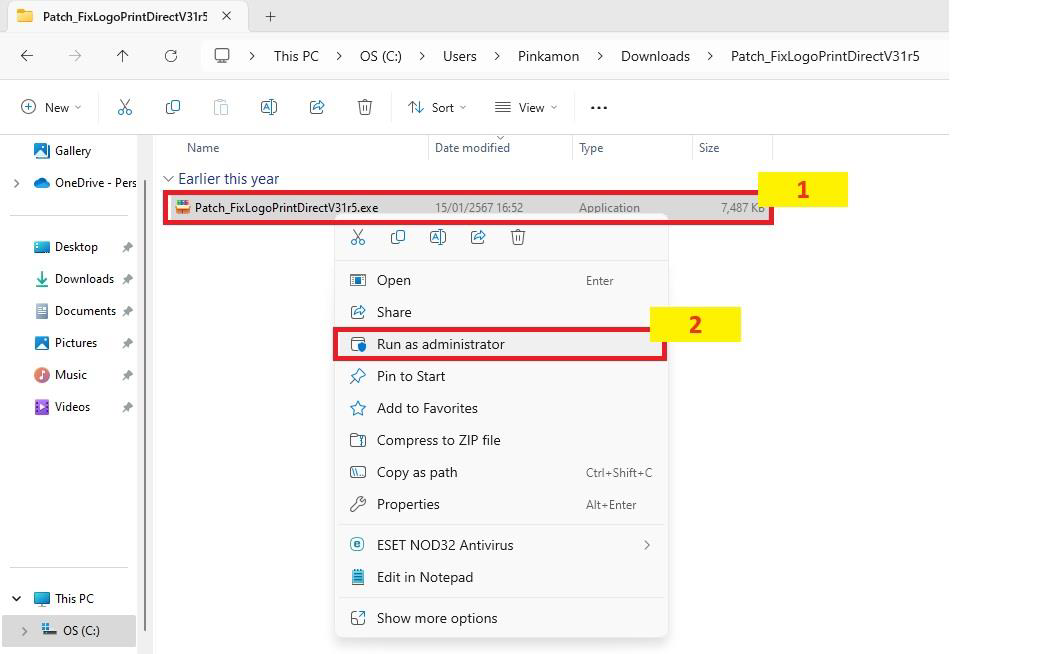The image size is (1050, 654).
Task: Select Run as administrator
Action: [x=440, y=344]
